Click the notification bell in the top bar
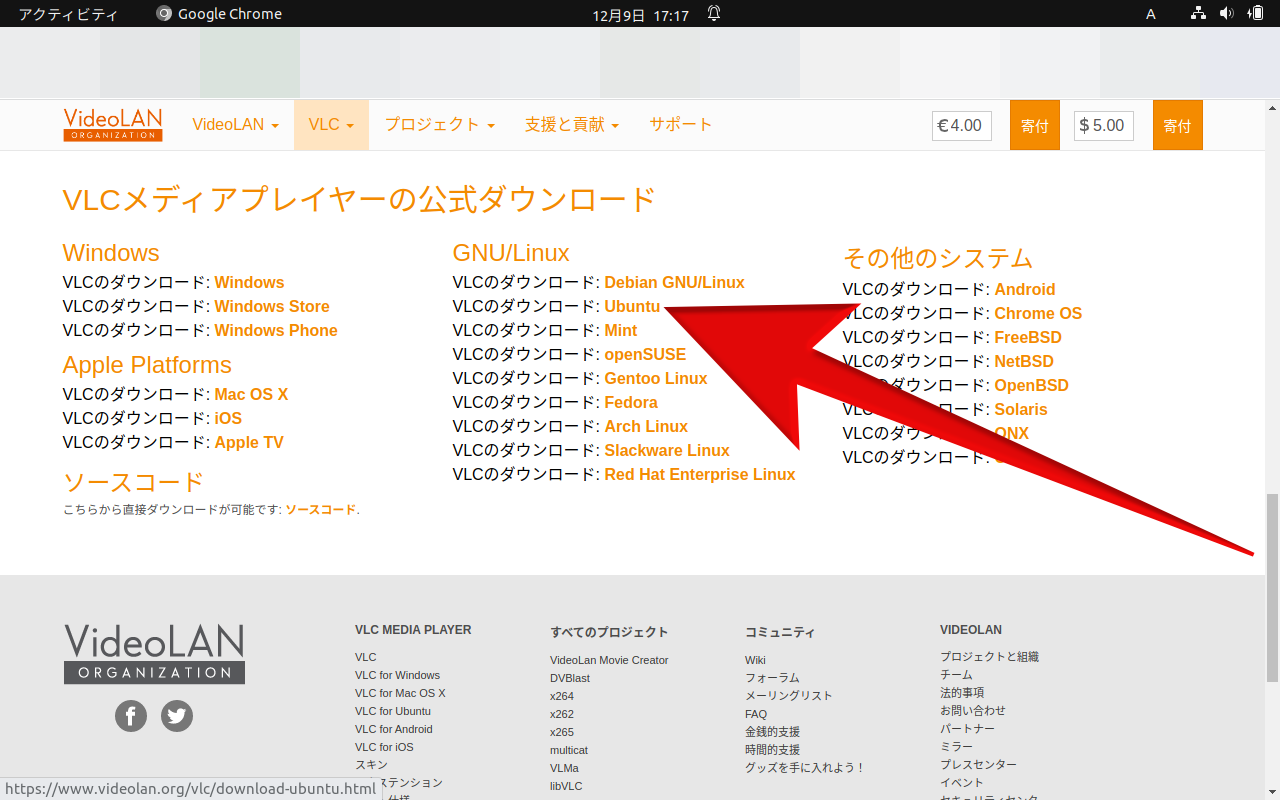 (x=712, y=13)
